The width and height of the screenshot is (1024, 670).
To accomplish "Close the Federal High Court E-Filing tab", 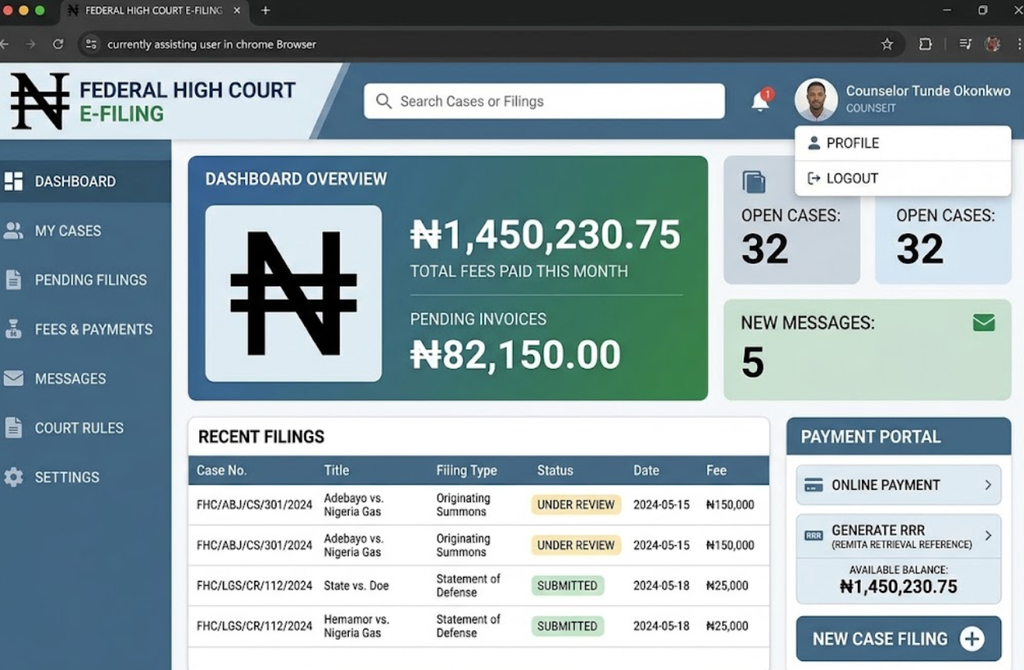I will tap(237, 10).
